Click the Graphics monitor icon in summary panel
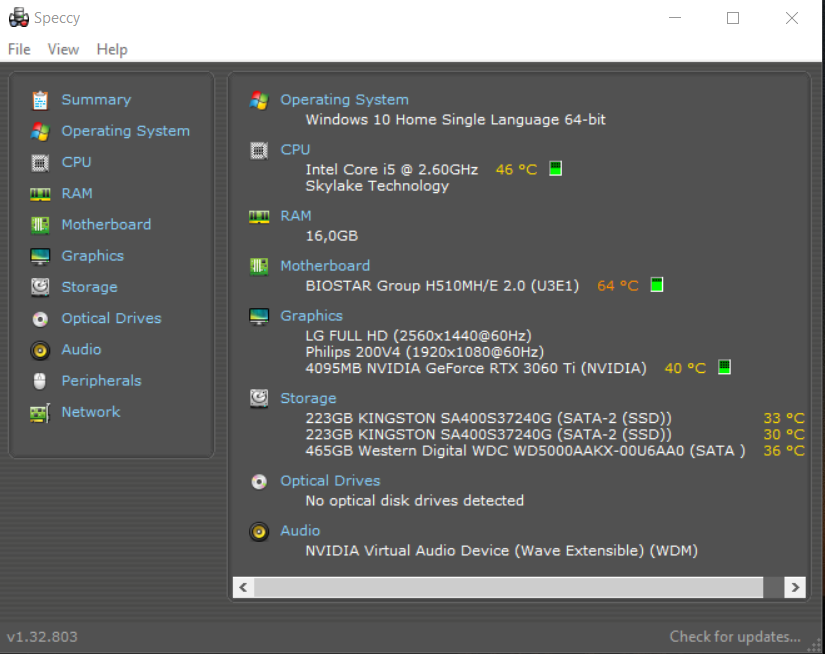 (x=259, y=316)
